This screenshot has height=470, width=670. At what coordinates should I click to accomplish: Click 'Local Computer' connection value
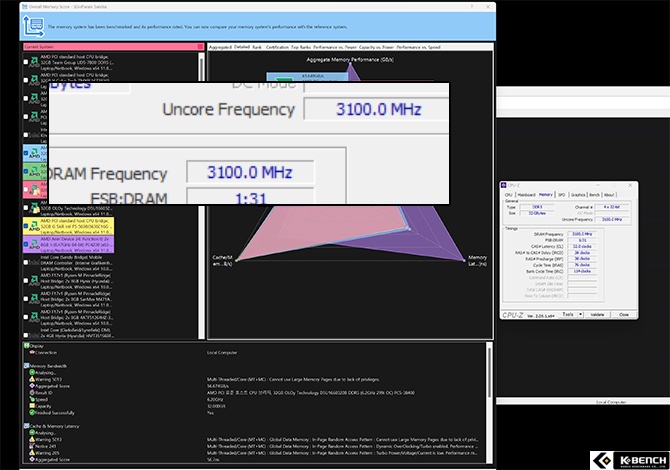pos(222,352)
